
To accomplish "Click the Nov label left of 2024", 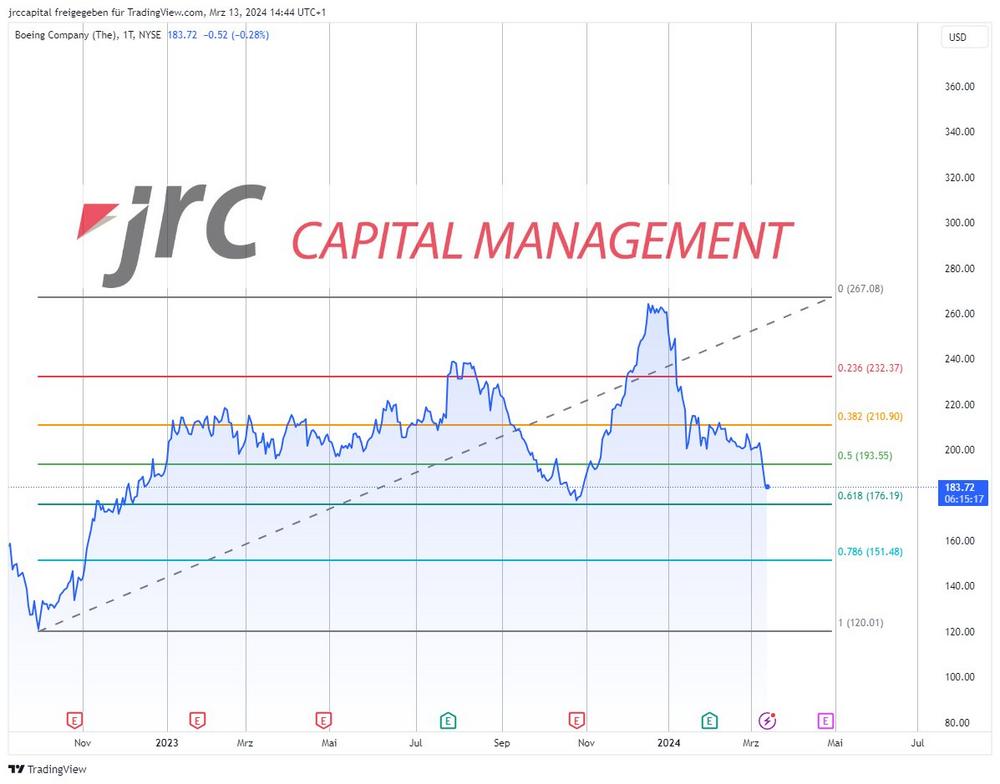I will point(586,743).
